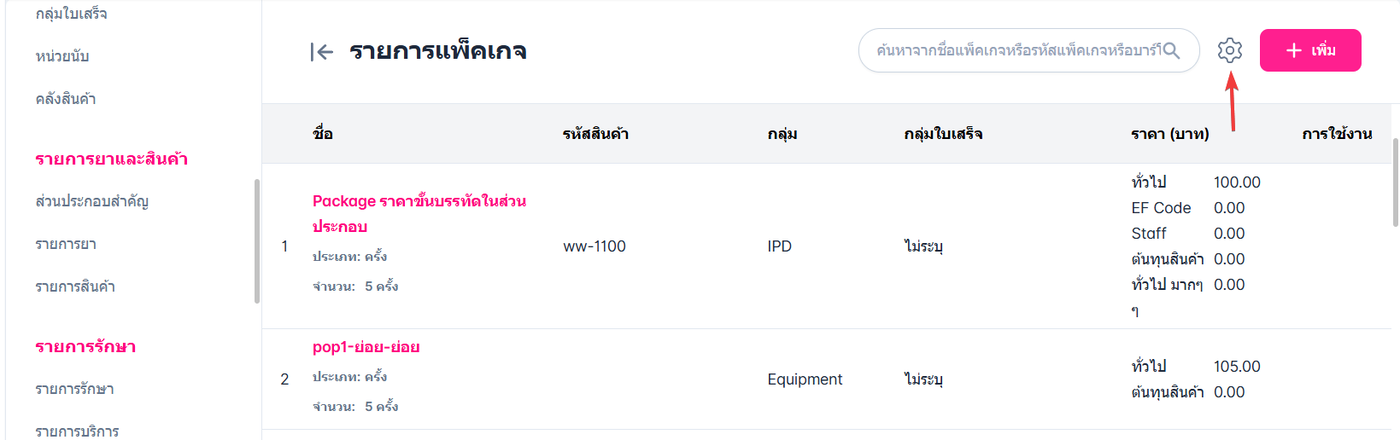Viewport: 1400px width, 440px height.
Task: Open the pop1-ย่อย-ย่อย package link
Action: pos(366,347)
